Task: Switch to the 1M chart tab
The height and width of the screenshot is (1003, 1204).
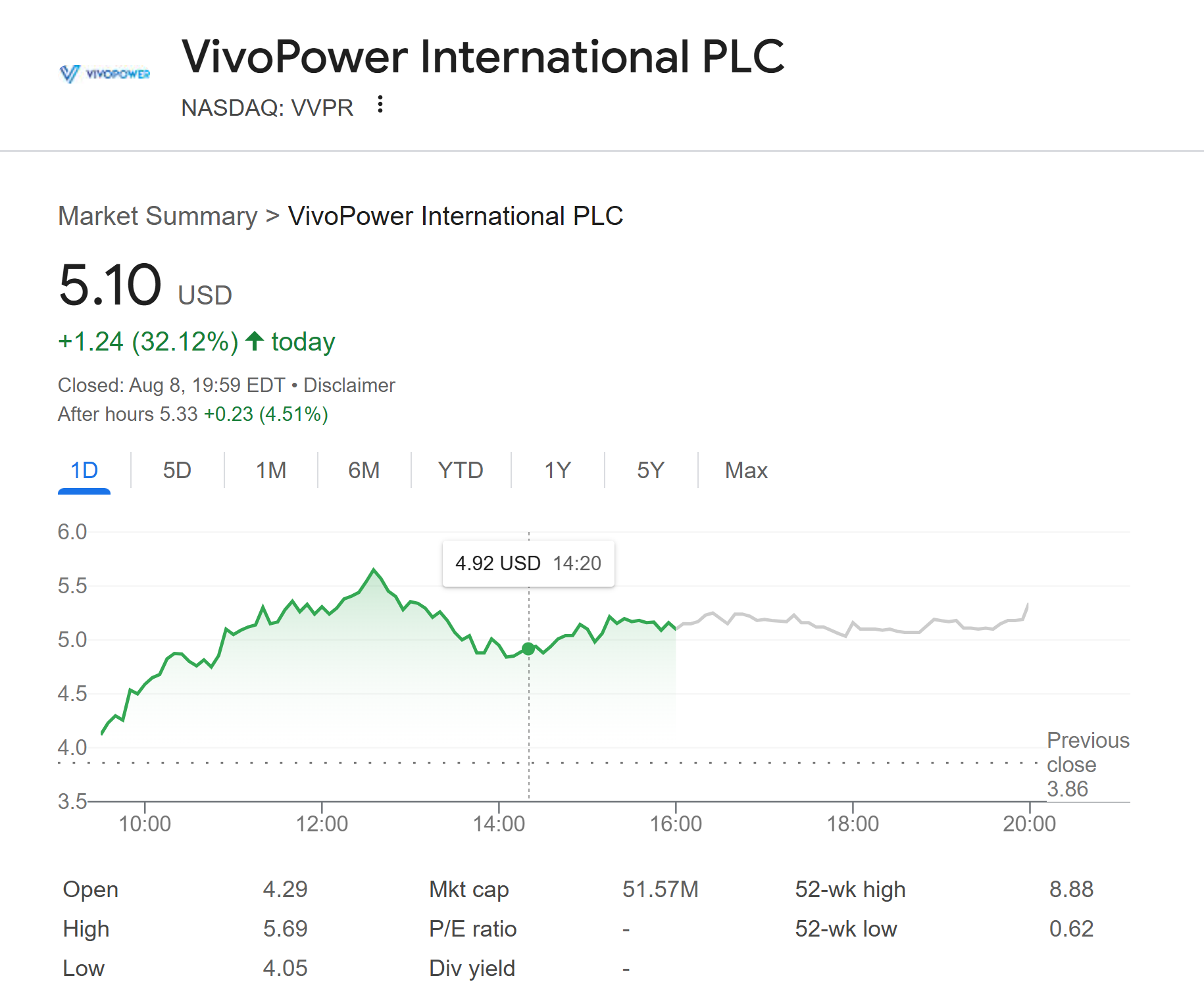Action: (270, 470)
